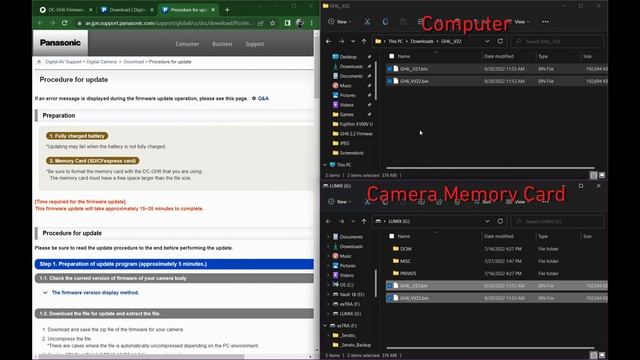Follow Download breadcrumb link

(x=134, y=62)
